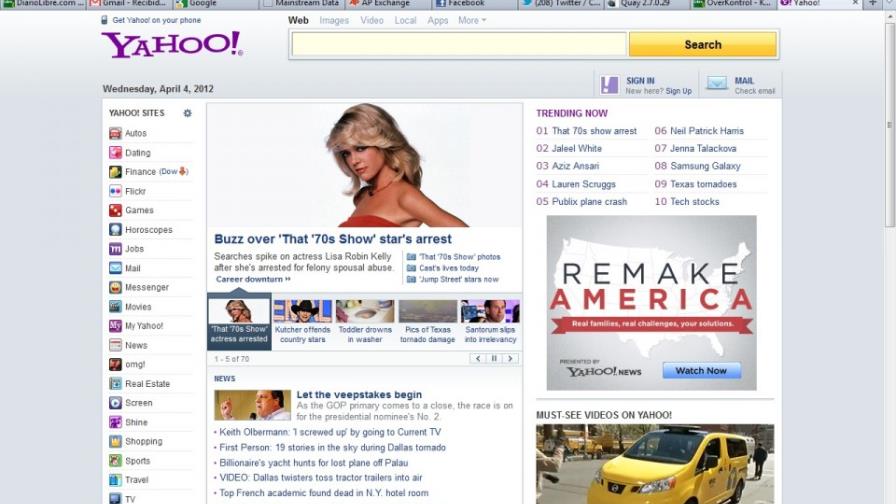The width and height of the screenshot is (896, 504).
Task: Open the Shine site icon
Action: [x=115, y=422]
